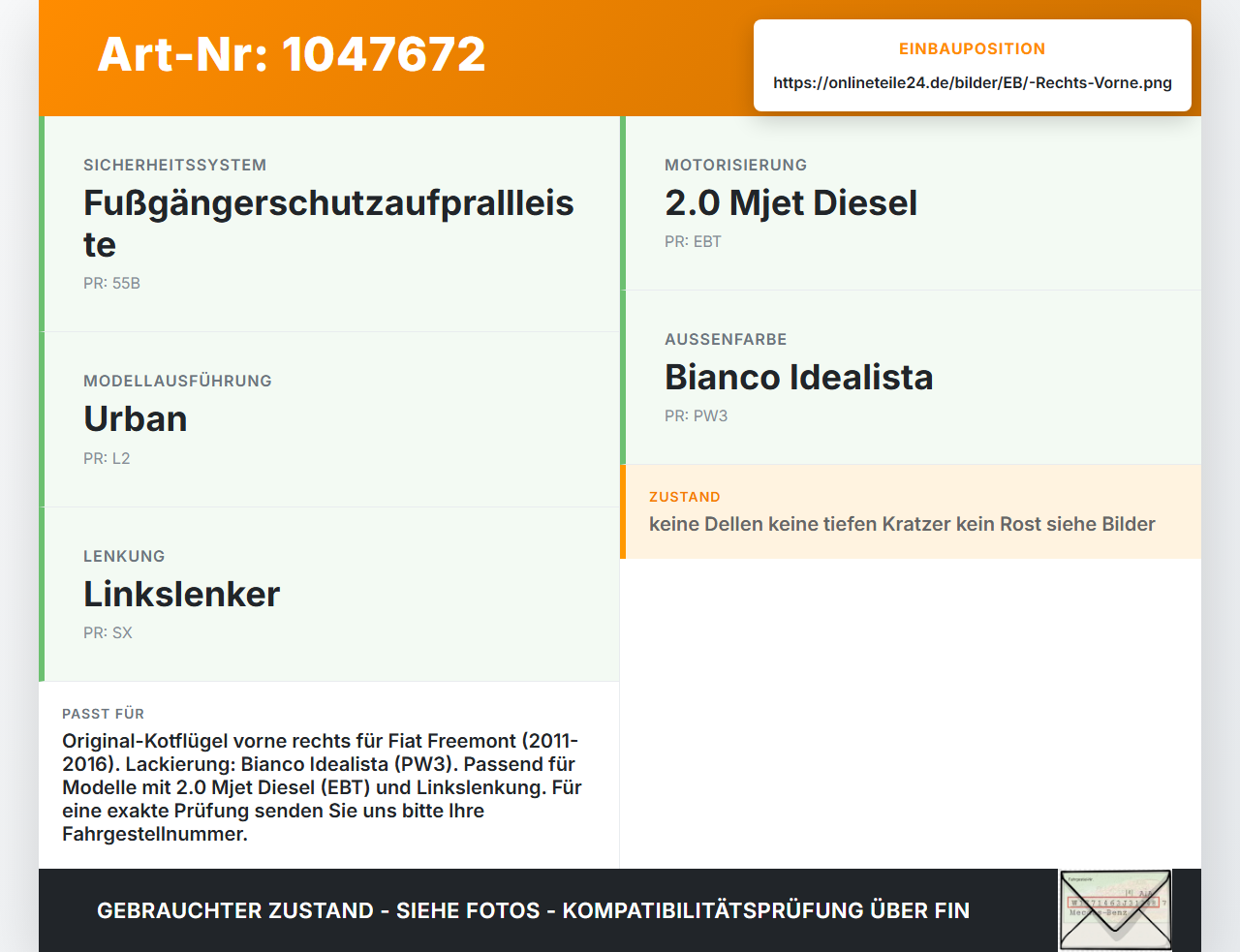1240x952 pixels.
Task: Click the PR: L2 code label
Action: coord(107,458)
